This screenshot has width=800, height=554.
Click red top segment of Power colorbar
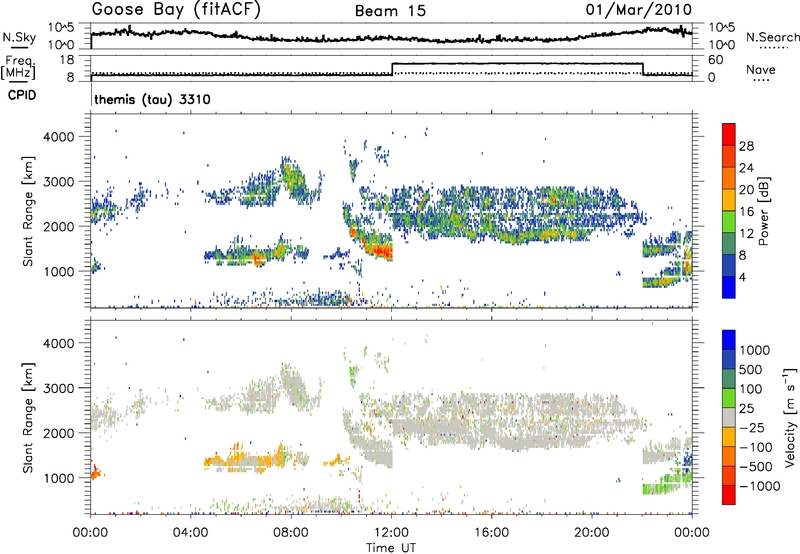(x=729, y=134)
